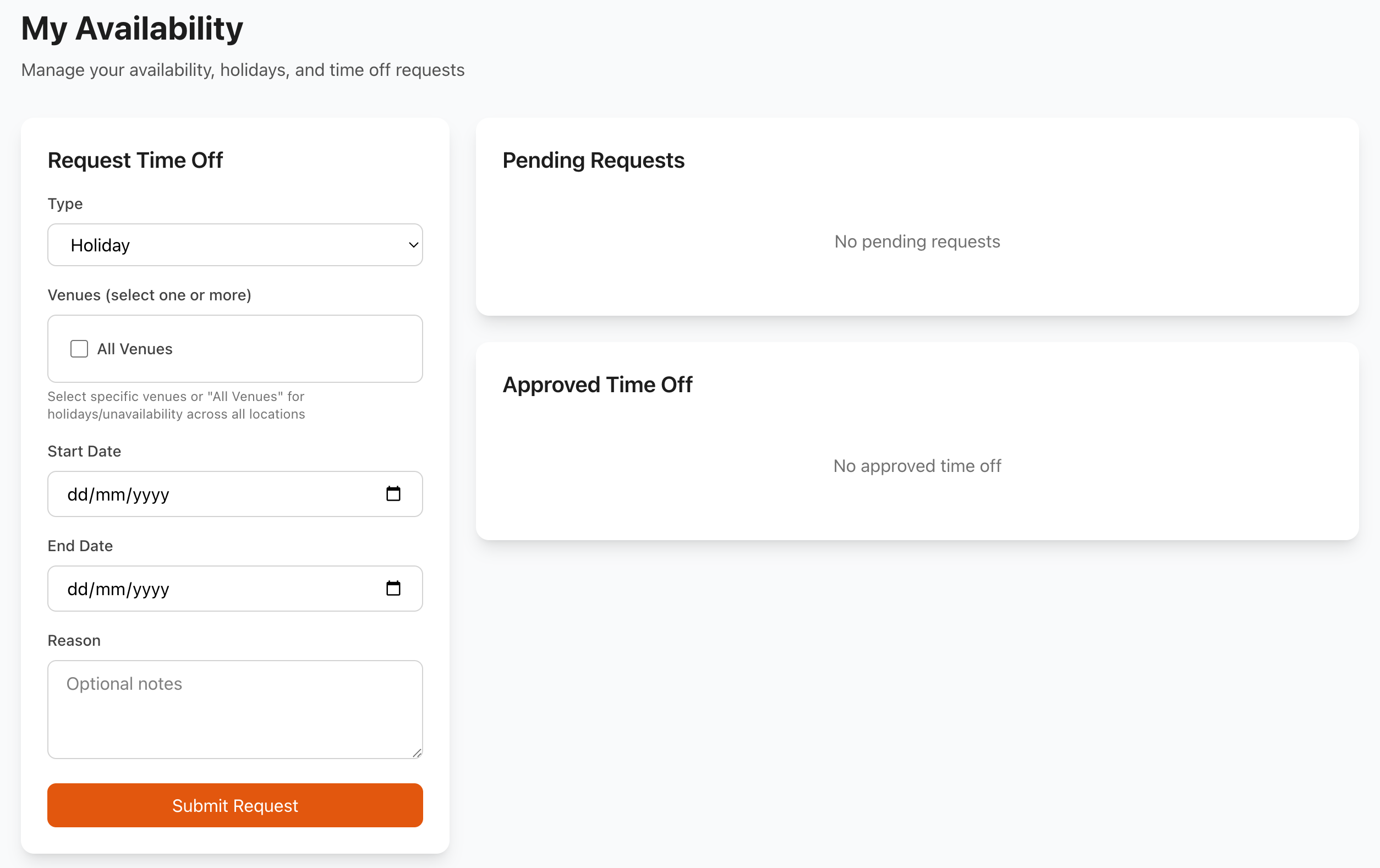Click the venues helper text below the checkbox

tap(176, 405)
